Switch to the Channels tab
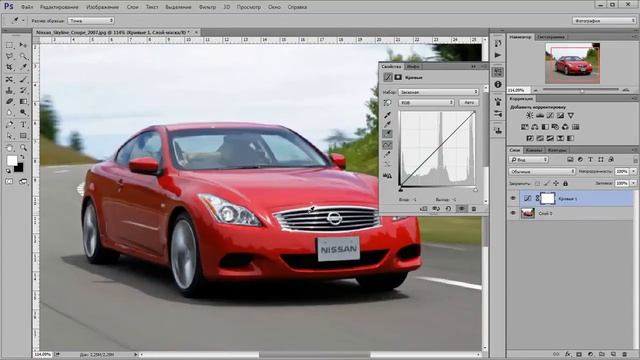640x360 pixels. [x=533, y=150]
